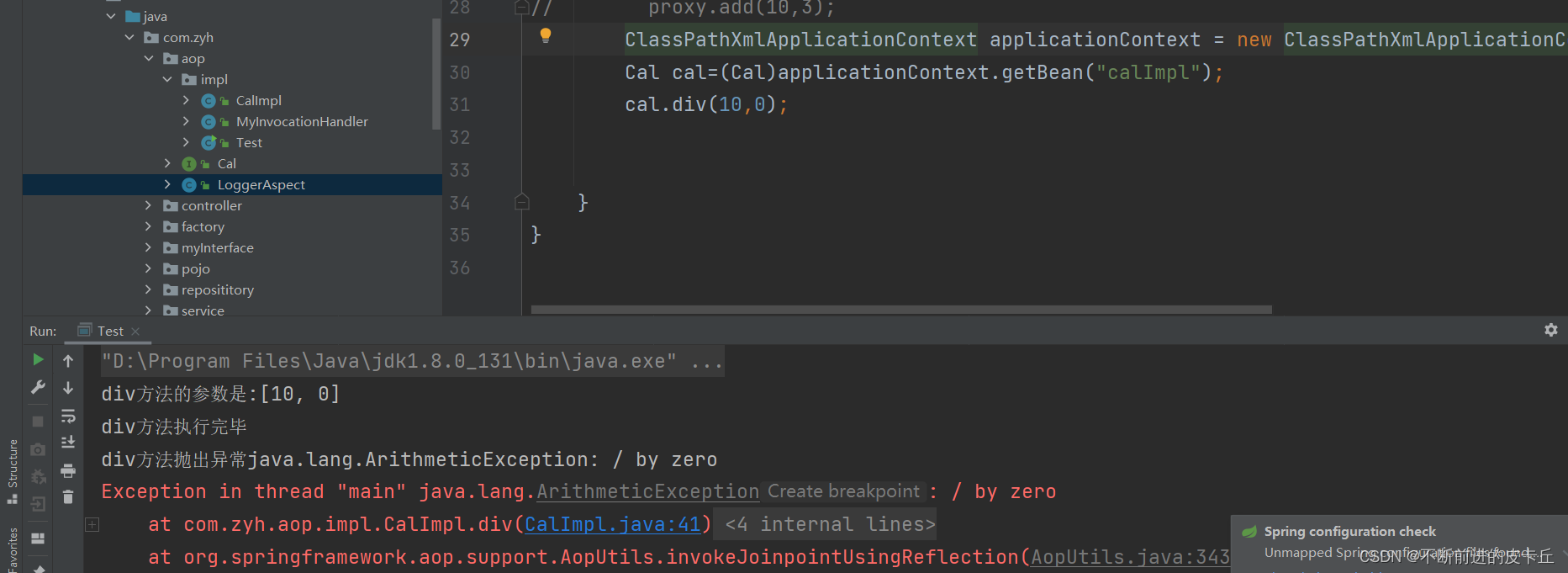Collapse the com.zyh package
The height and width of the screenshot is (573, 1568).
coord(129,37)
